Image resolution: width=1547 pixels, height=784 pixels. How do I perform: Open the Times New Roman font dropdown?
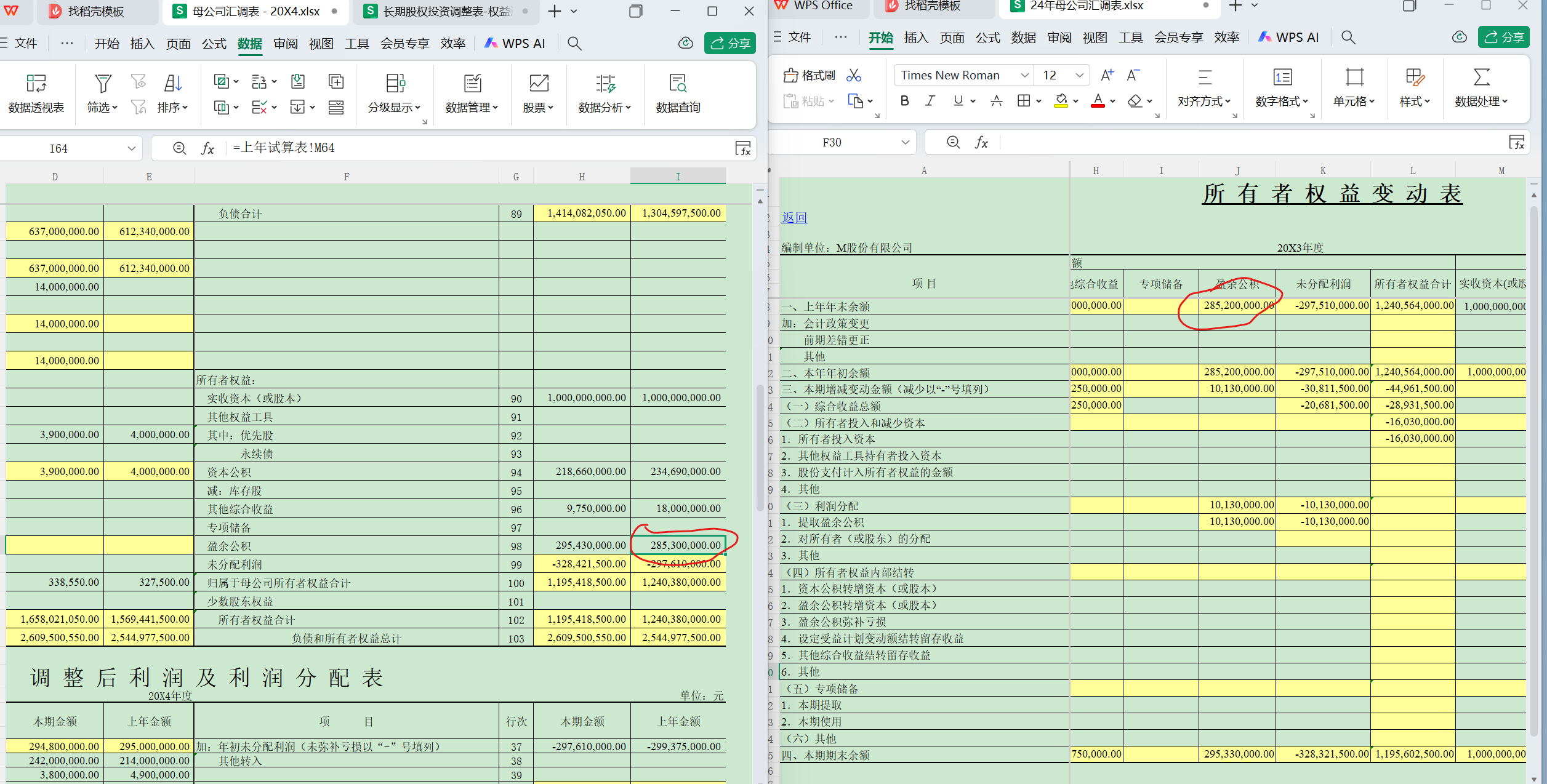(x=1024, y=75)
